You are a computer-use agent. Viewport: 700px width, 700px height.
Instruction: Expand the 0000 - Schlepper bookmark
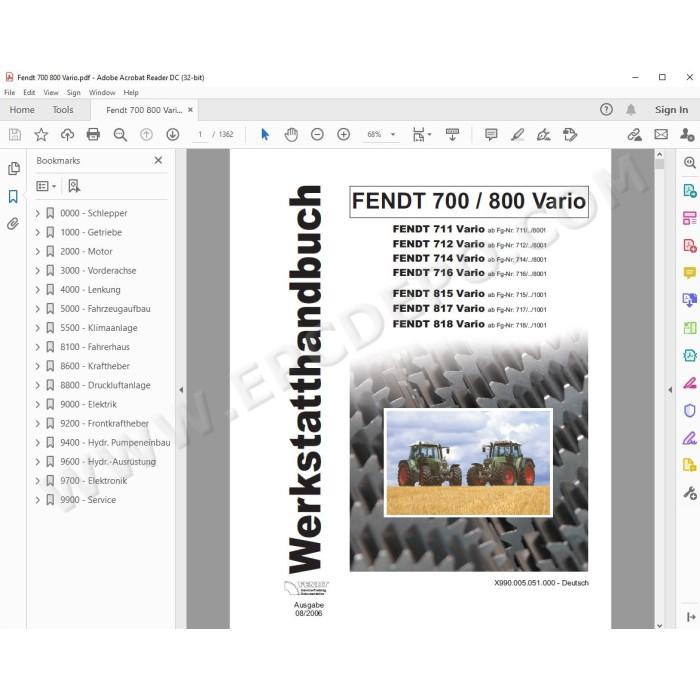pyautogui.click(x=38, y=213)
